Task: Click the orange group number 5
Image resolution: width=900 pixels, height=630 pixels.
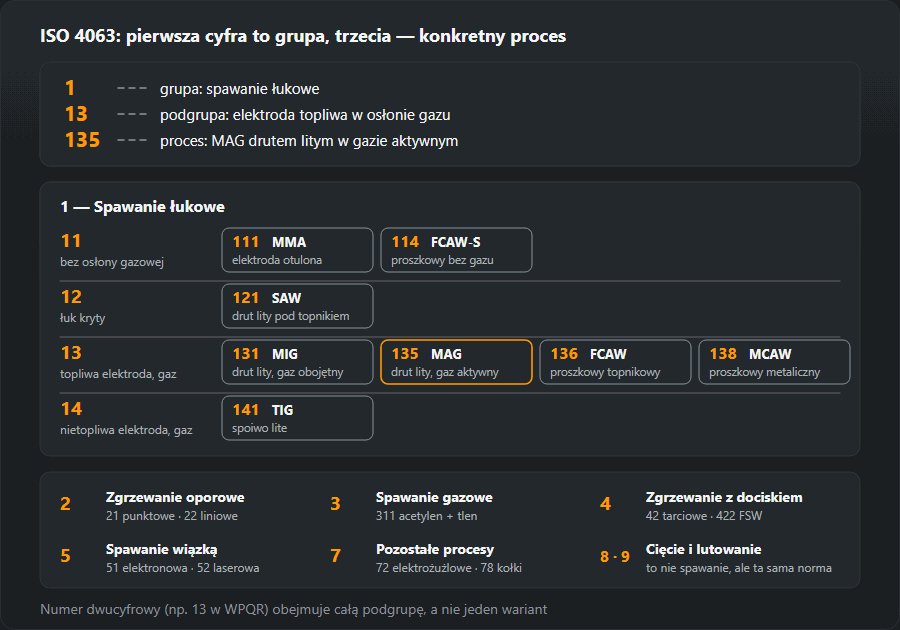Action: 65,556
